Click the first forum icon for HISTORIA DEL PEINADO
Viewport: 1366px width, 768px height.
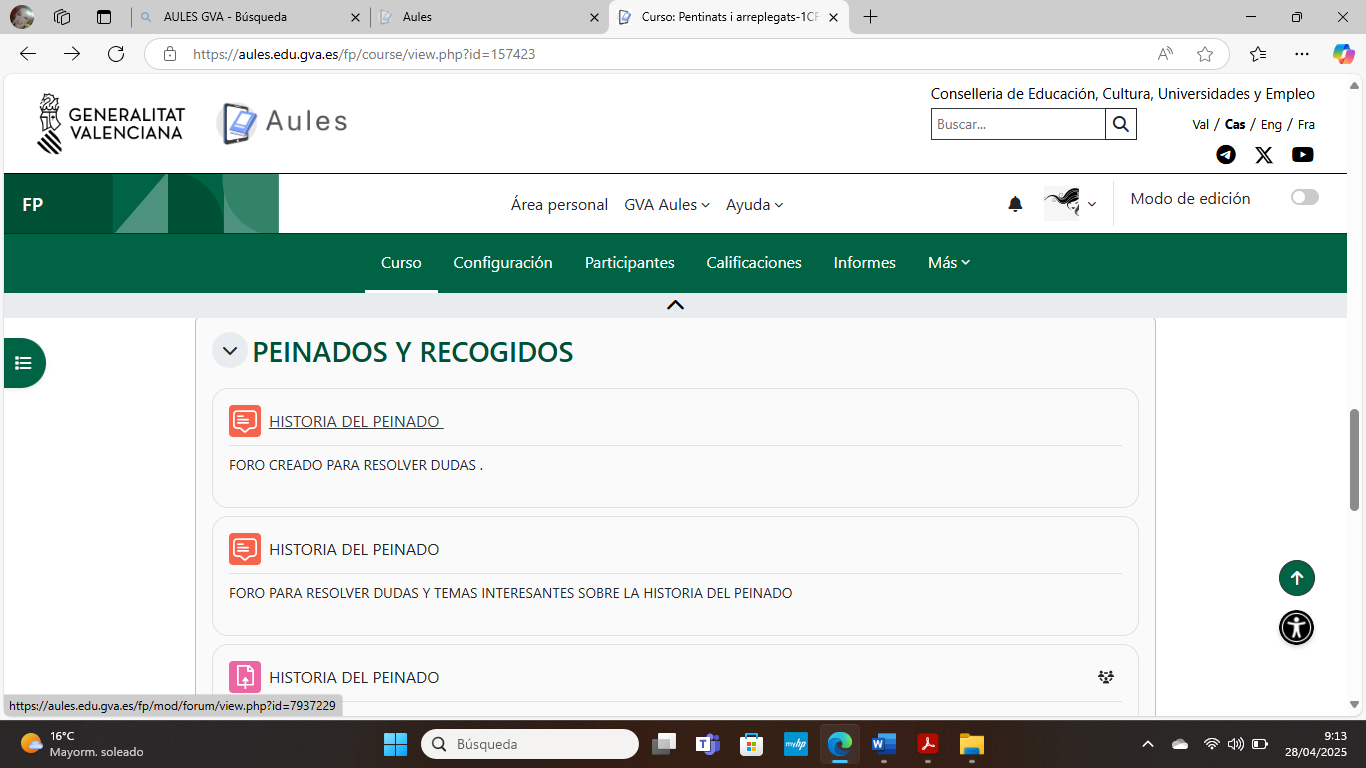pyautogui.click(x=245, y=421)
